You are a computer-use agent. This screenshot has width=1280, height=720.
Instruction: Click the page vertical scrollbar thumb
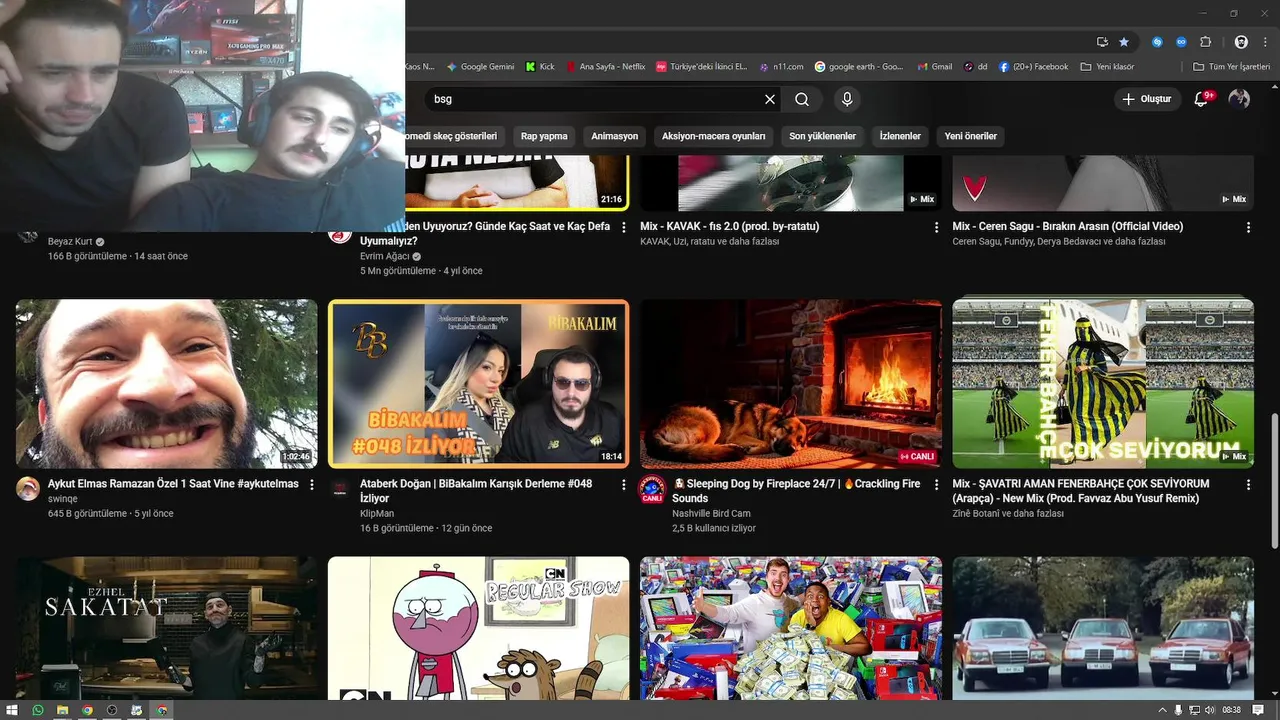pyautogui.click(x=1274, y=480)
